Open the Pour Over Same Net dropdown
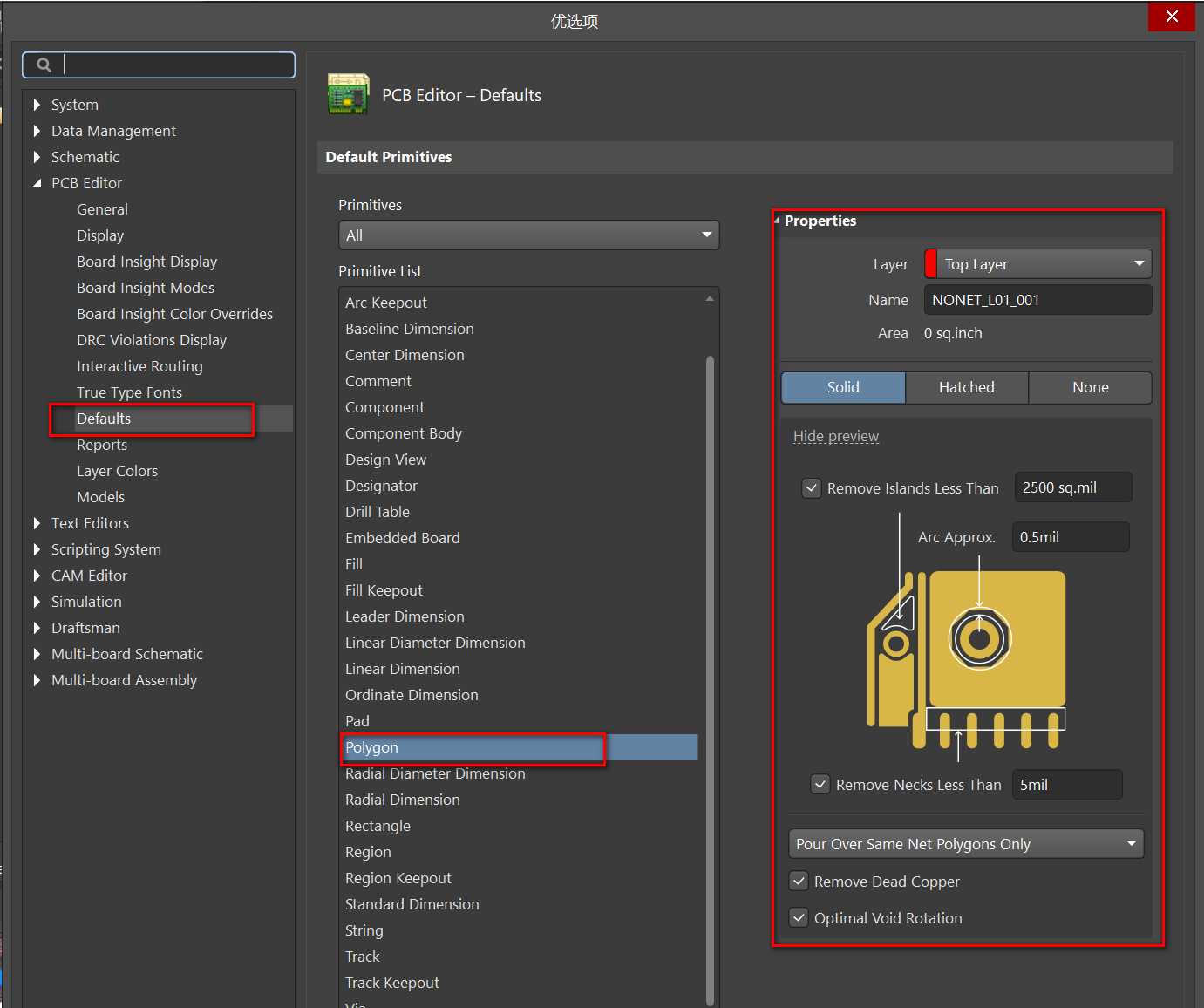 (966, 843)
